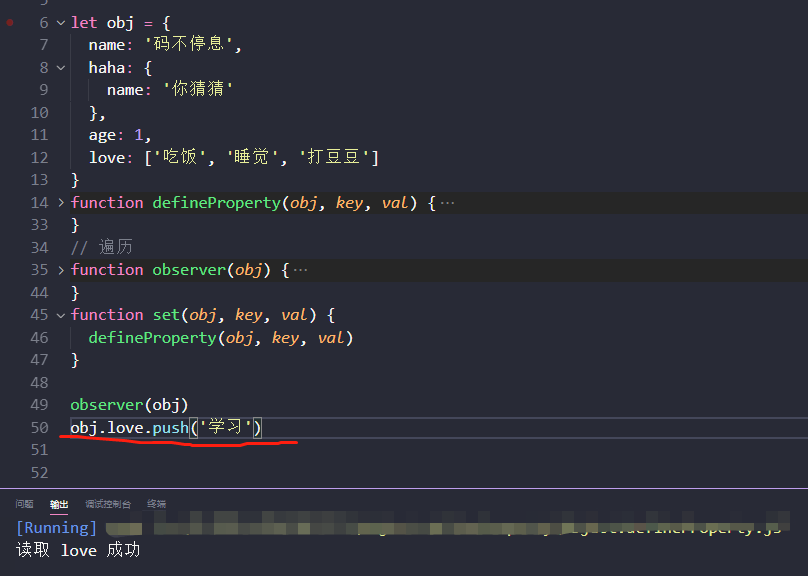Open the 调试控制台 panel tab

coord(109,504)
